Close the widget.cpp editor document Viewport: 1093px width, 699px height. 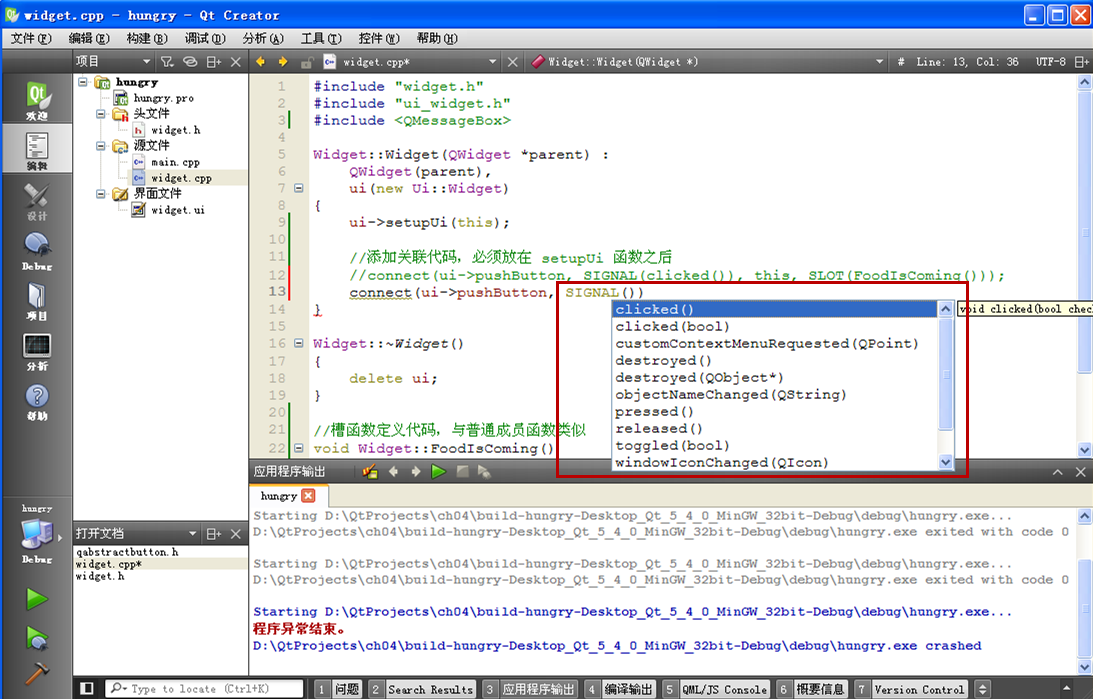pos(513,62)
